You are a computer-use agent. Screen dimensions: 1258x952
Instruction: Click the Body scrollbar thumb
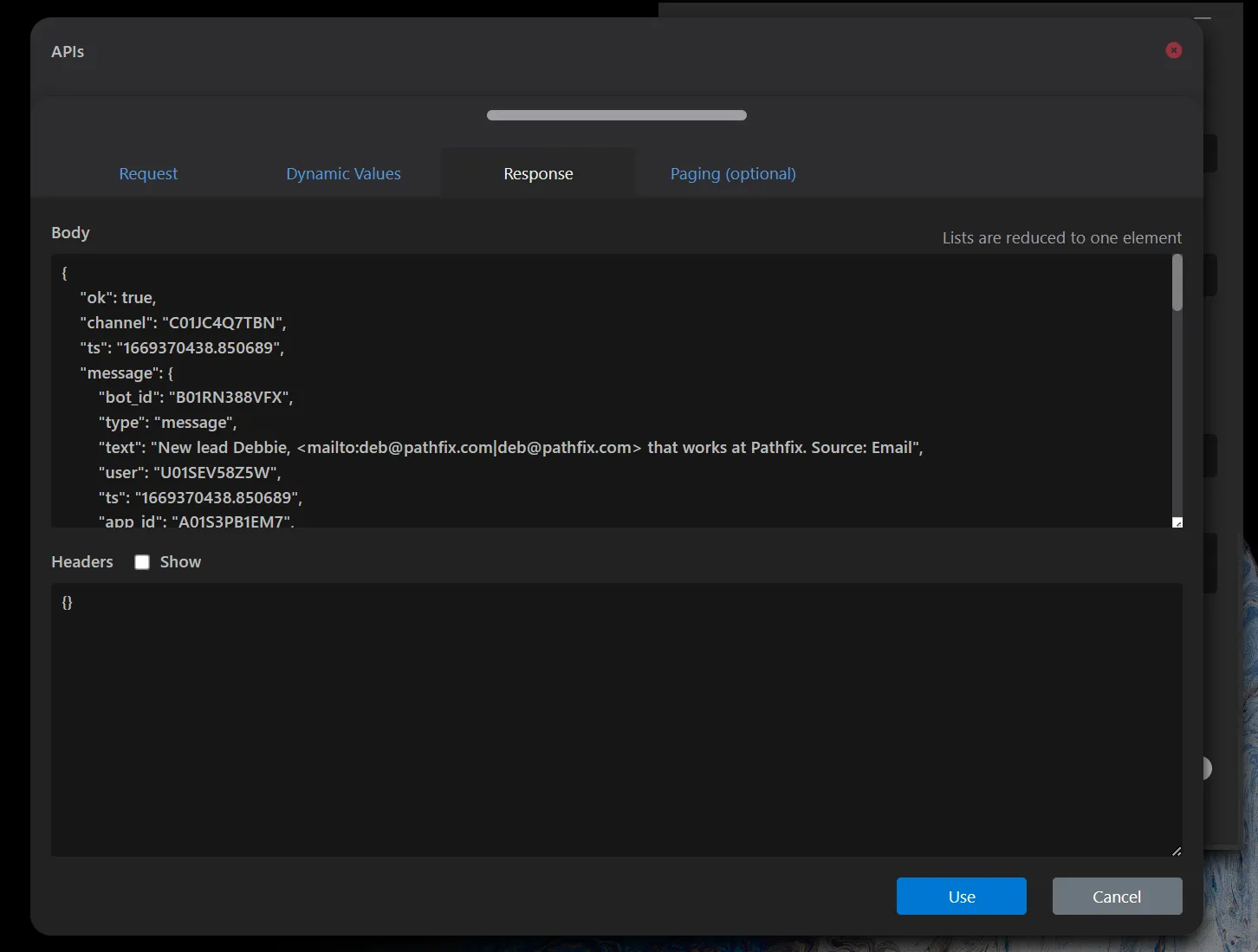1177,282
